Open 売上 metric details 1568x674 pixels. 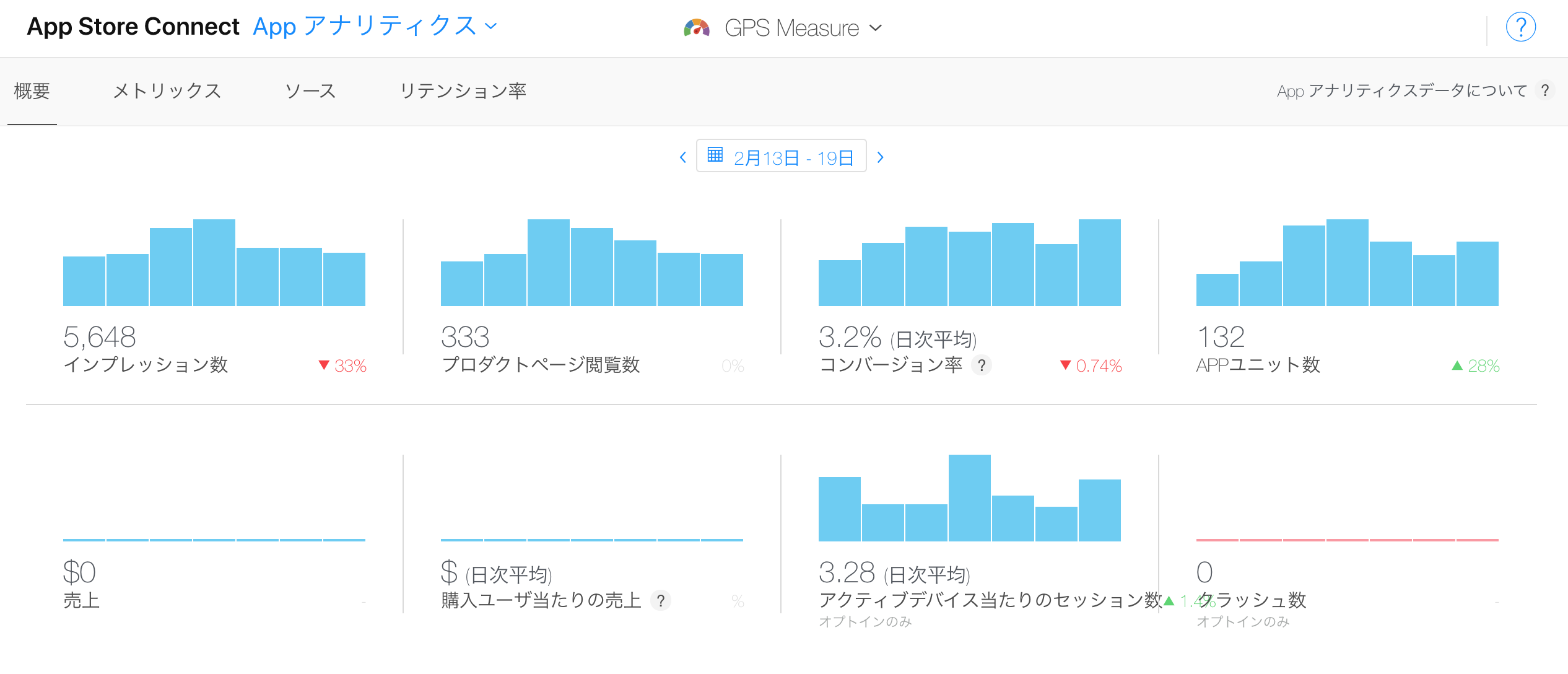tap(81, 600)
